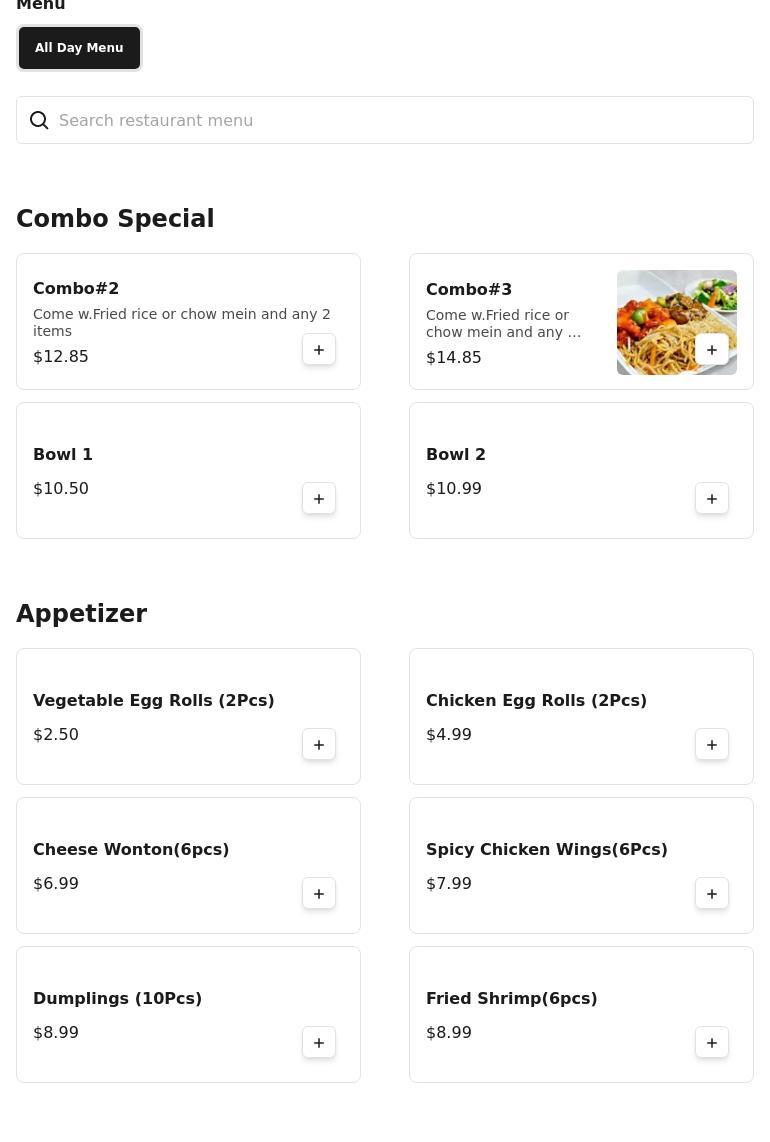Add Dumplings (10Pcs) with plus icon
This screenshot has width=770, height=1142.
[x=318, y=1043]
